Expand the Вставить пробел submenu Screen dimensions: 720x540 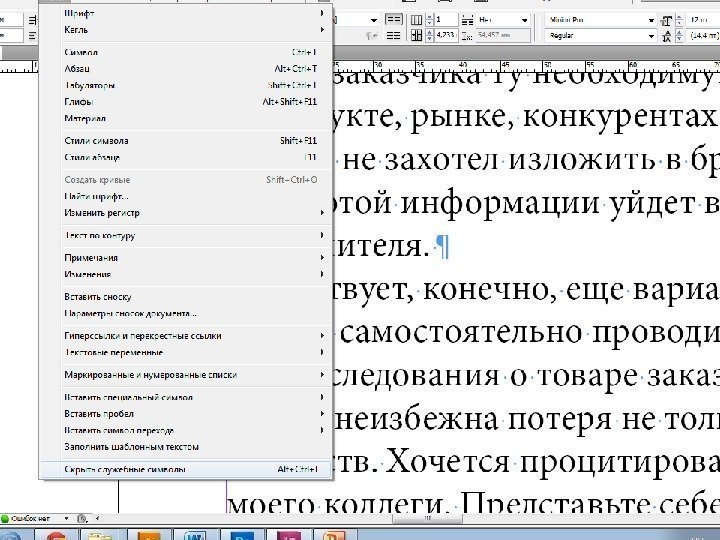[186, 414]
